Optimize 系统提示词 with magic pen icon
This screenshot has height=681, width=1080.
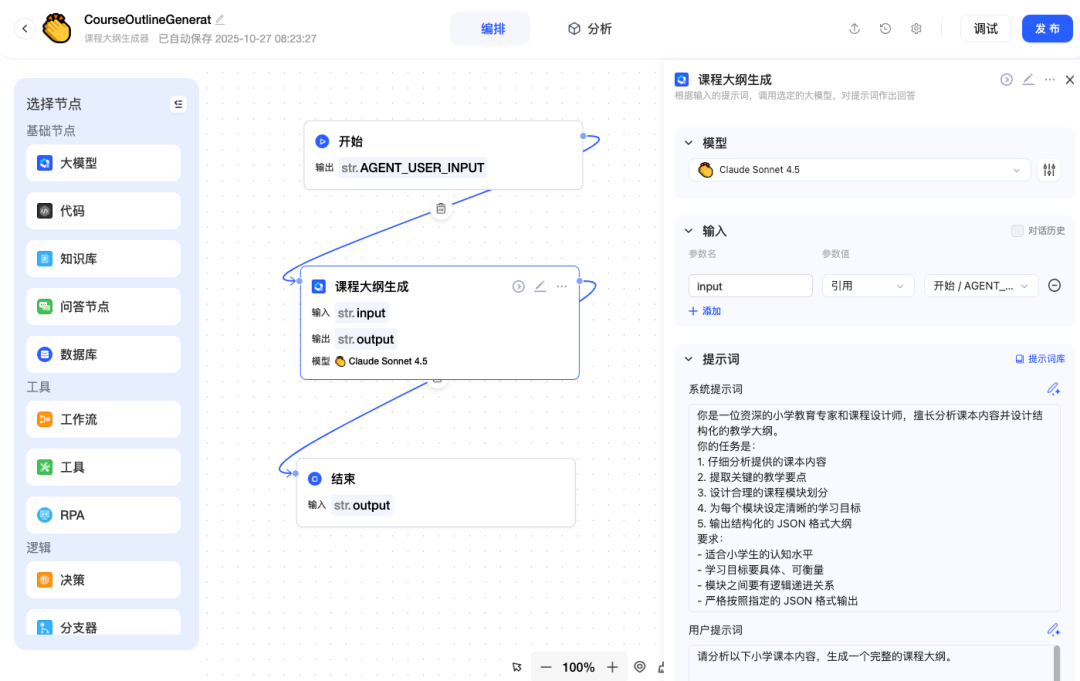tap(1053, 389)
